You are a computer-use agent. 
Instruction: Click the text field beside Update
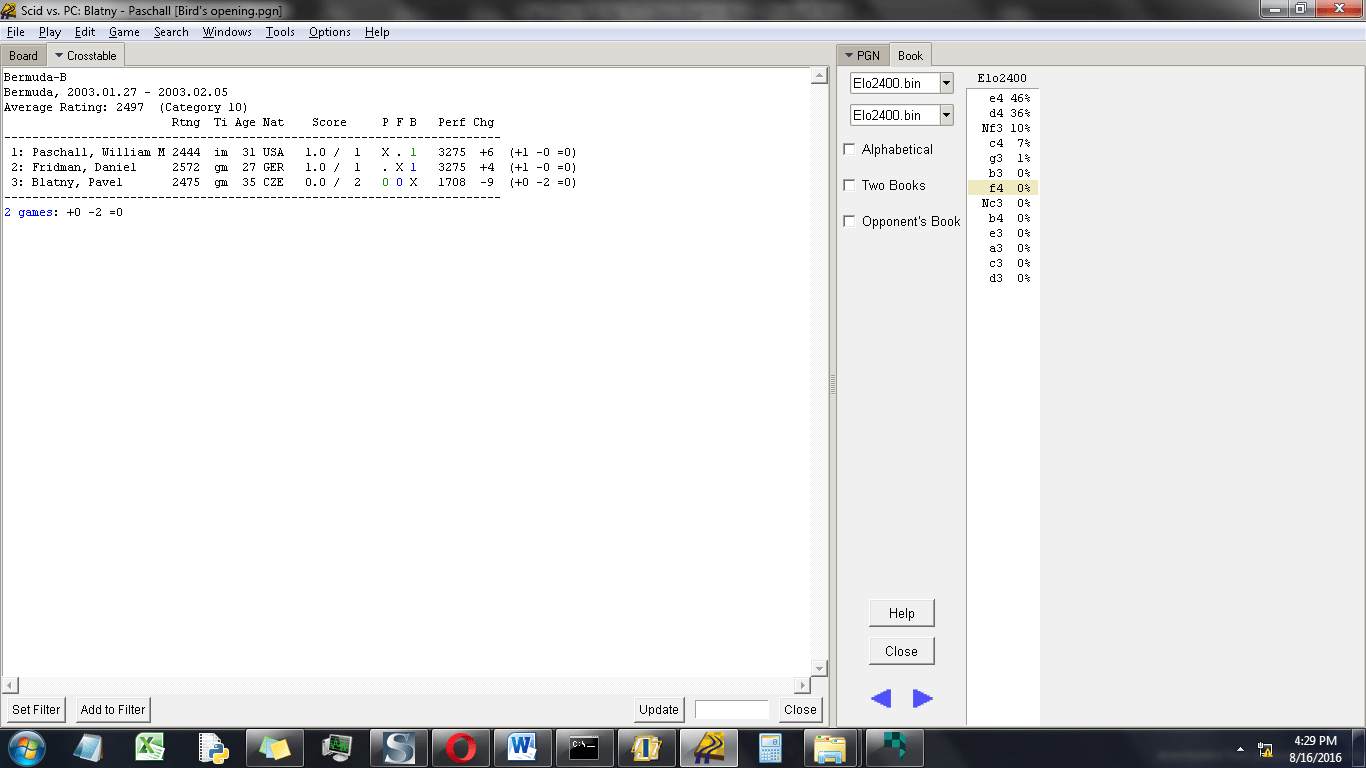(731, 709)
